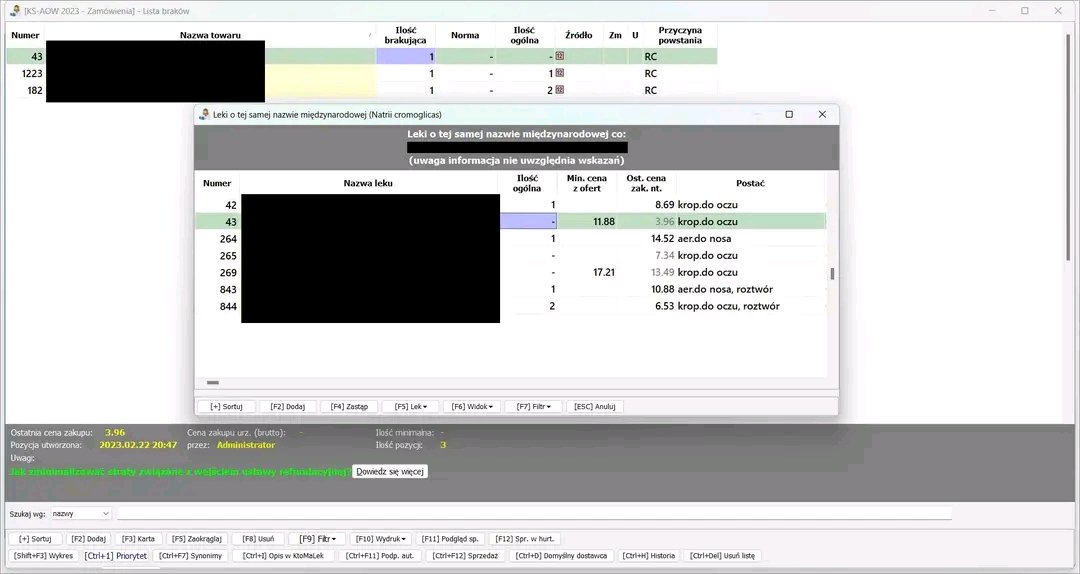
Task: Click [F12] Spr. w hurt. button
Action: [524, 539]
